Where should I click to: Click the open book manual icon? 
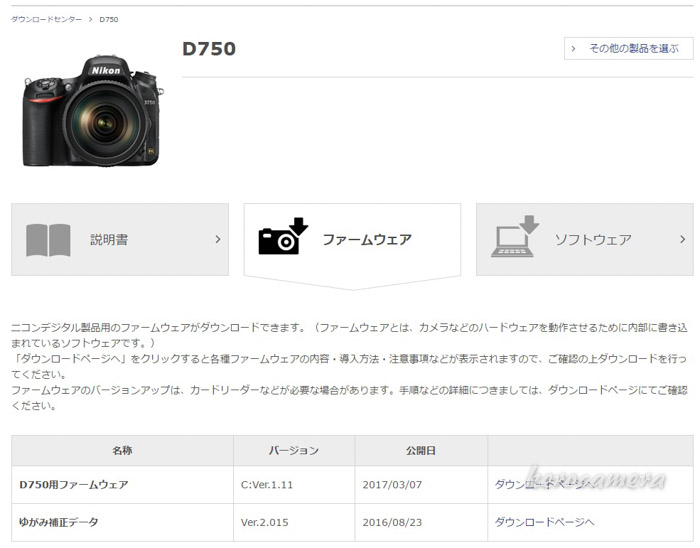(x=48, y=240)
